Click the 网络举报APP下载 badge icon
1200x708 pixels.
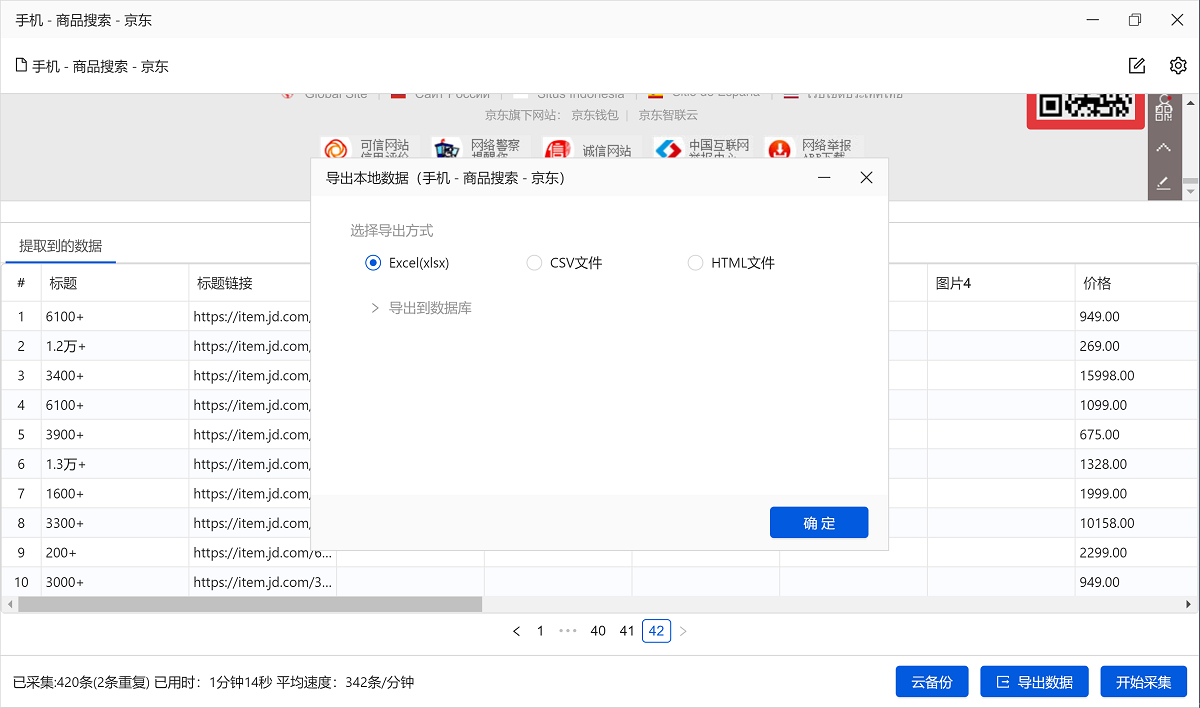[x=779, y=151]
